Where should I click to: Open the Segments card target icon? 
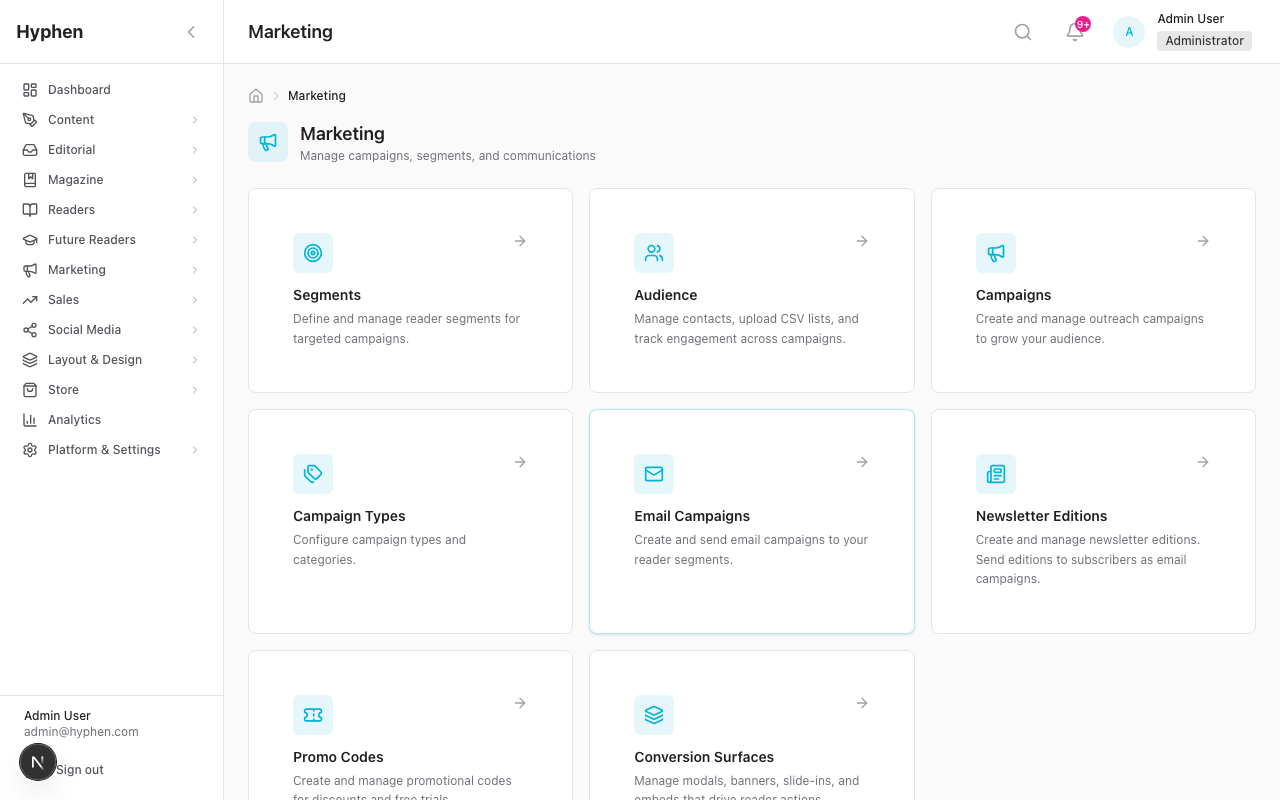313,253
